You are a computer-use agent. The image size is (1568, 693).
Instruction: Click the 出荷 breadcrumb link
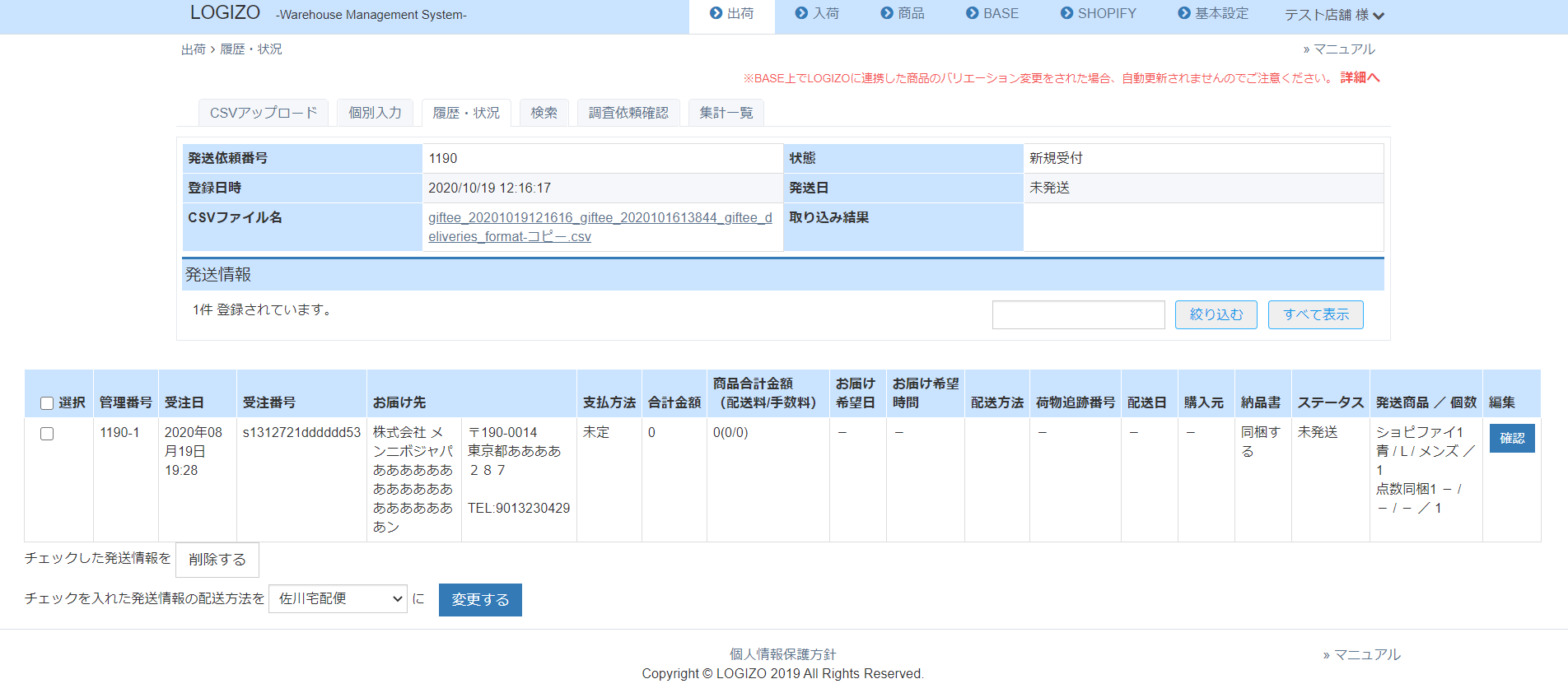tap(194, 49)
